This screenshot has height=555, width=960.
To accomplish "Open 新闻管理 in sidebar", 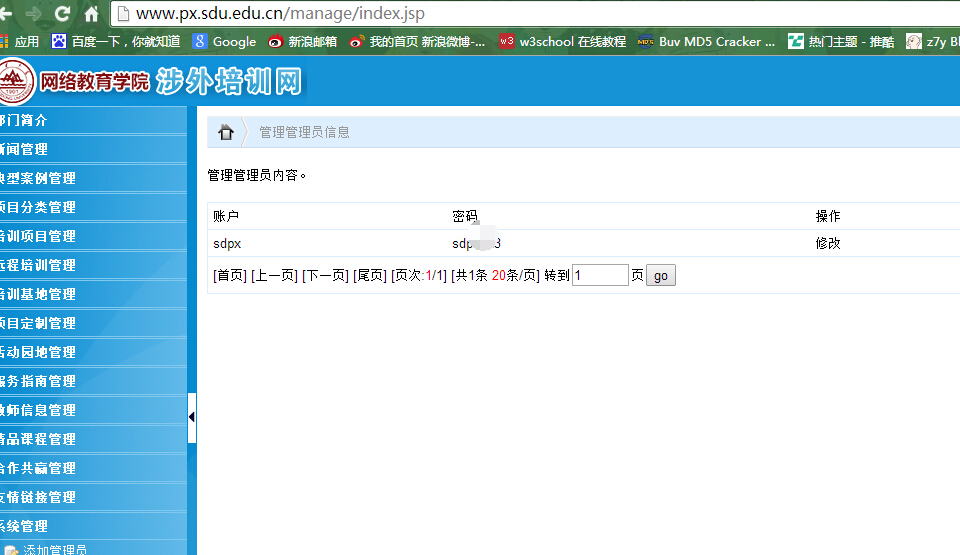I will pyautogui.click(x=93, y=149).
